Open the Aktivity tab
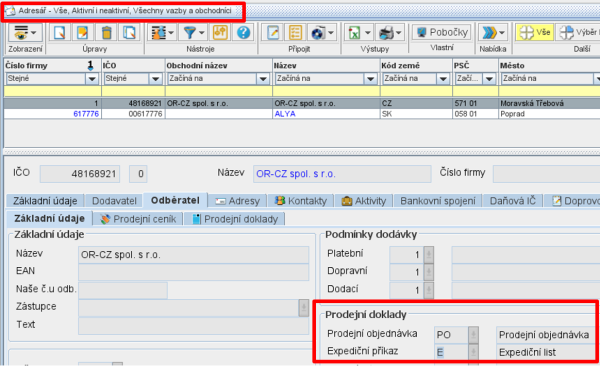 364,201
